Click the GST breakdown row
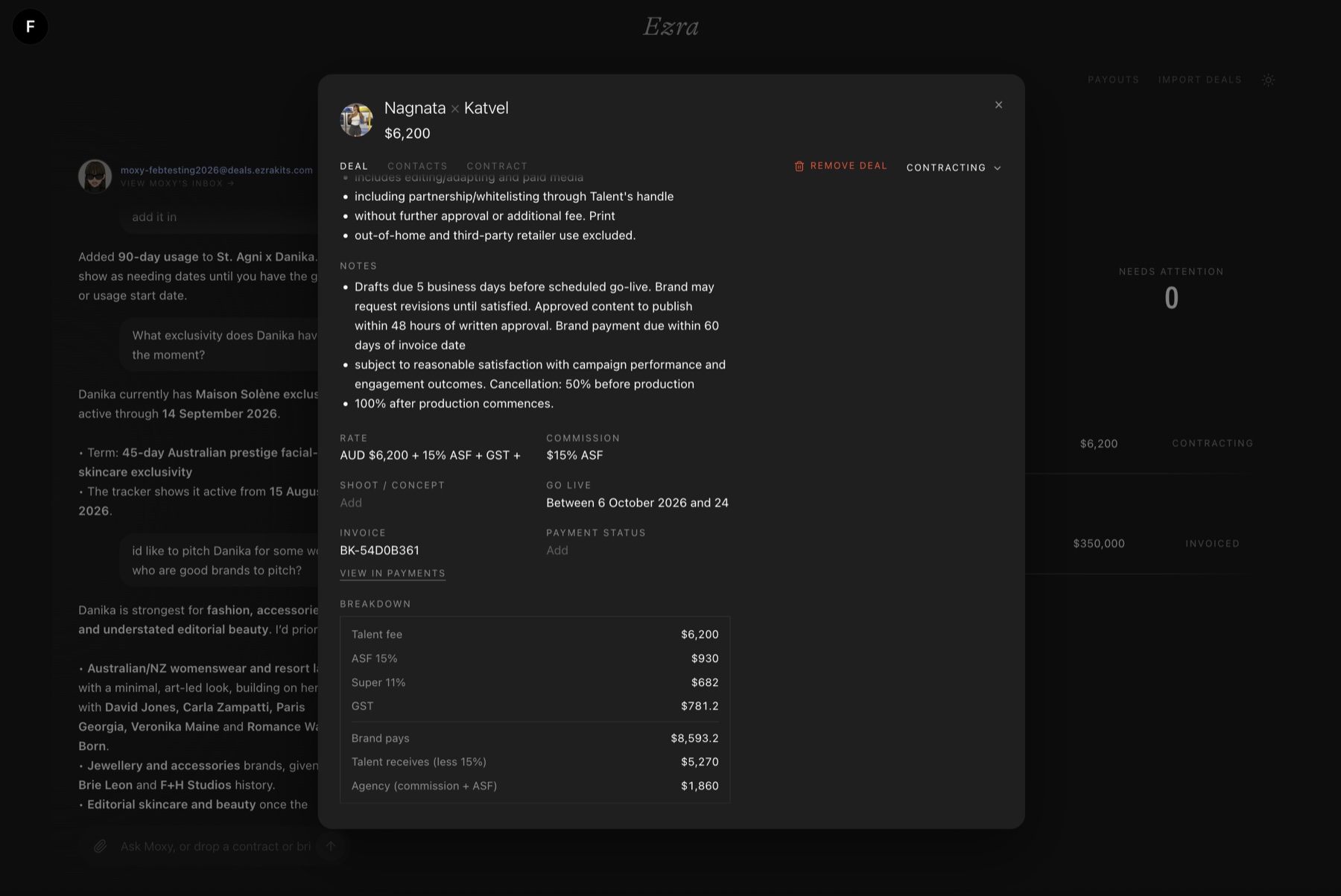The image size is (1341, 896). pyautogui.click(x=535, y=706)
